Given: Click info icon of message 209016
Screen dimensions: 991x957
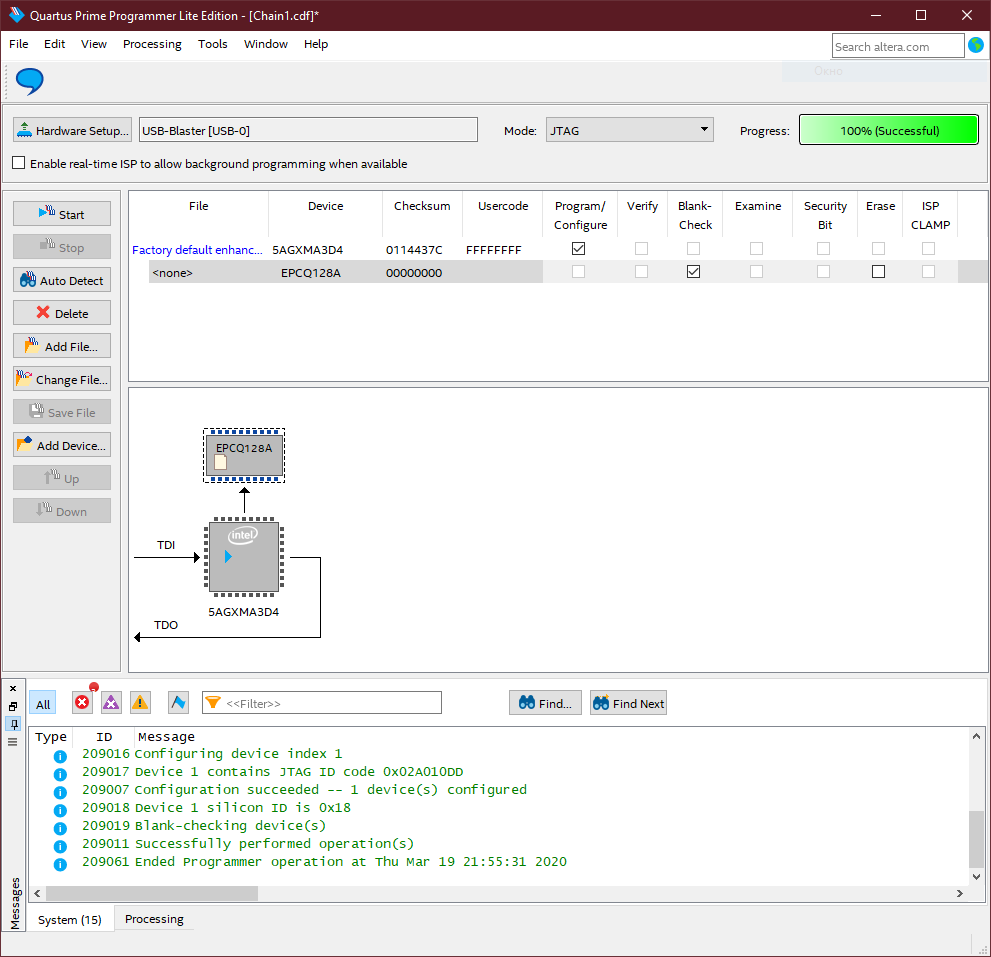Looking at the screenshot, I should coord(60,756).
